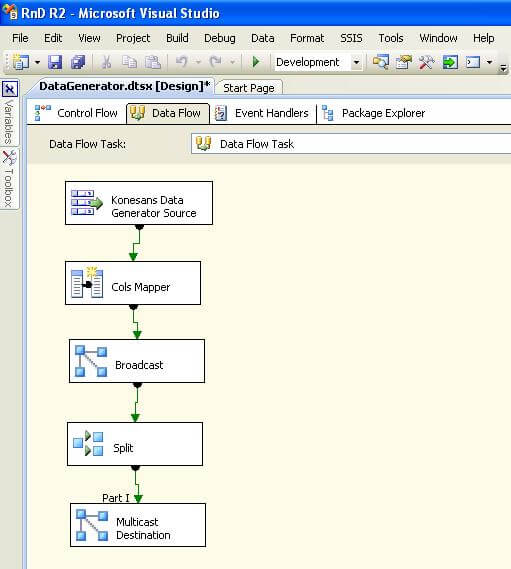
Task: Click the Cols Mapper transform icon
Action: coord(87,283)
